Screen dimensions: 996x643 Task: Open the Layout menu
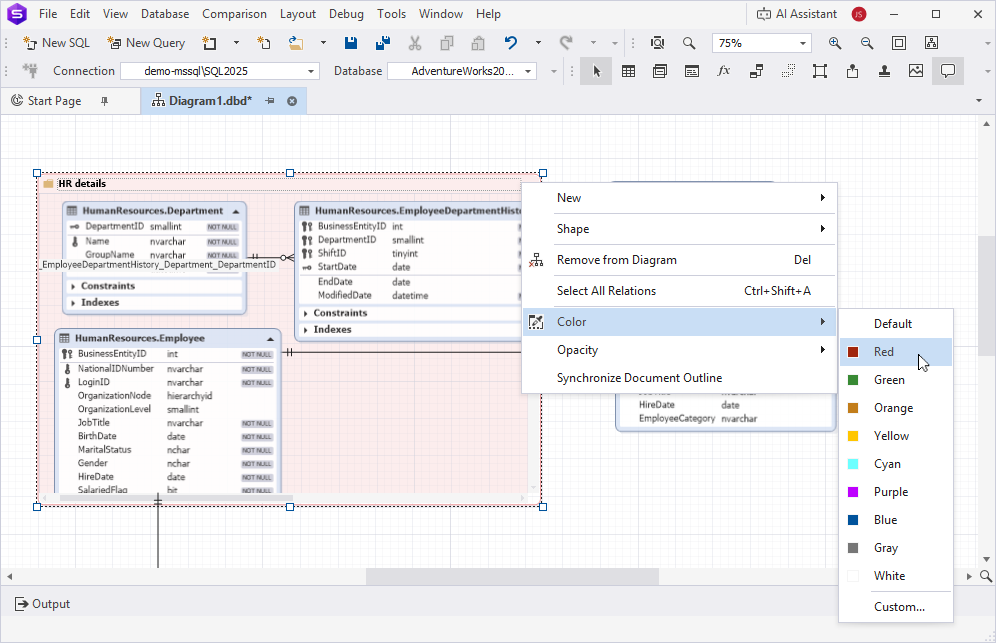click(298, 14)
